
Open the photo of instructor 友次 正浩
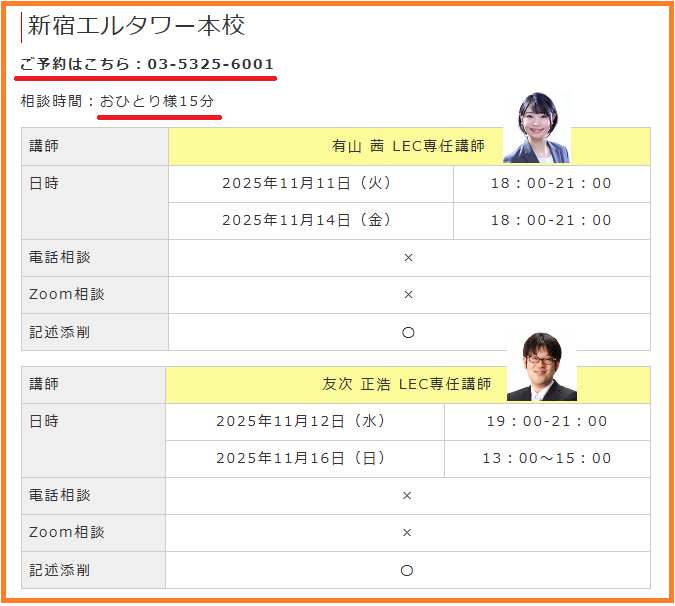click(x=542, y=366)
